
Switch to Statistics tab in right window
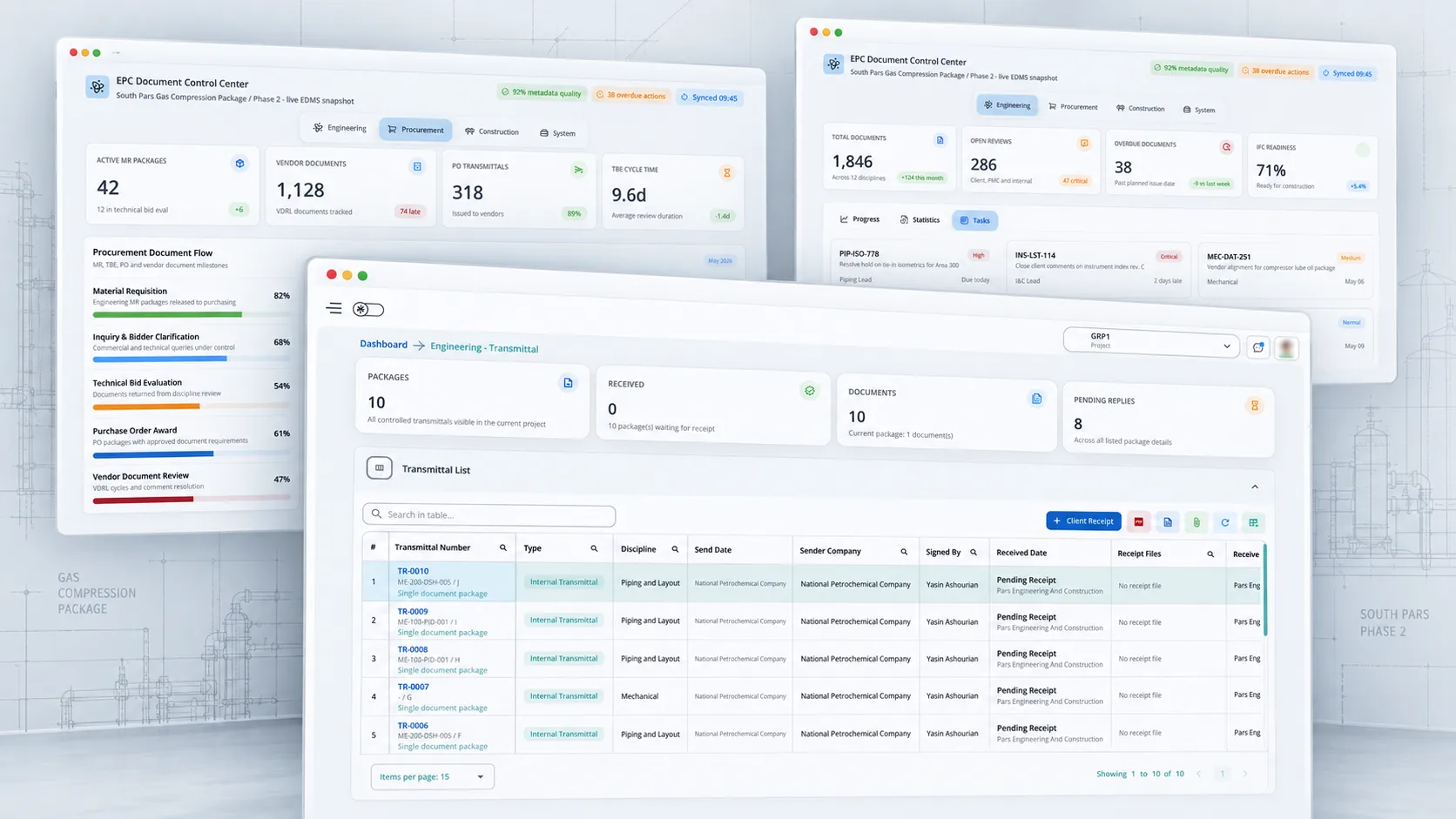pos(920,219)
